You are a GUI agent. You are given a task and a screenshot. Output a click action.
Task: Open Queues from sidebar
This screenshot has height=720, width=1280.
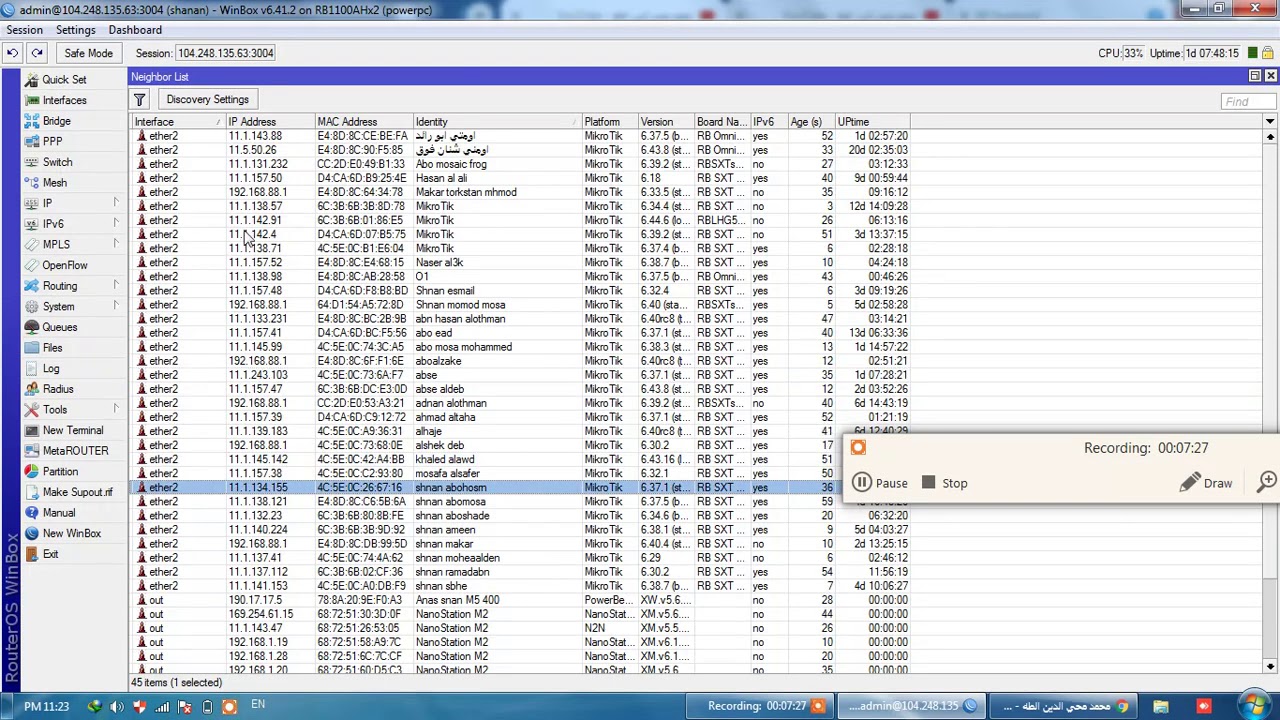point(59,327)
